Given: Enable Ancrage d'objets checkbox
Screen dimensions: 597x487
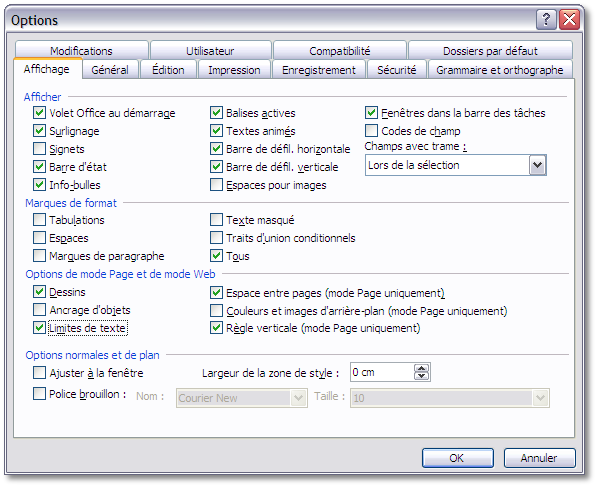Looking at the screenshot, I should point(39,310).
